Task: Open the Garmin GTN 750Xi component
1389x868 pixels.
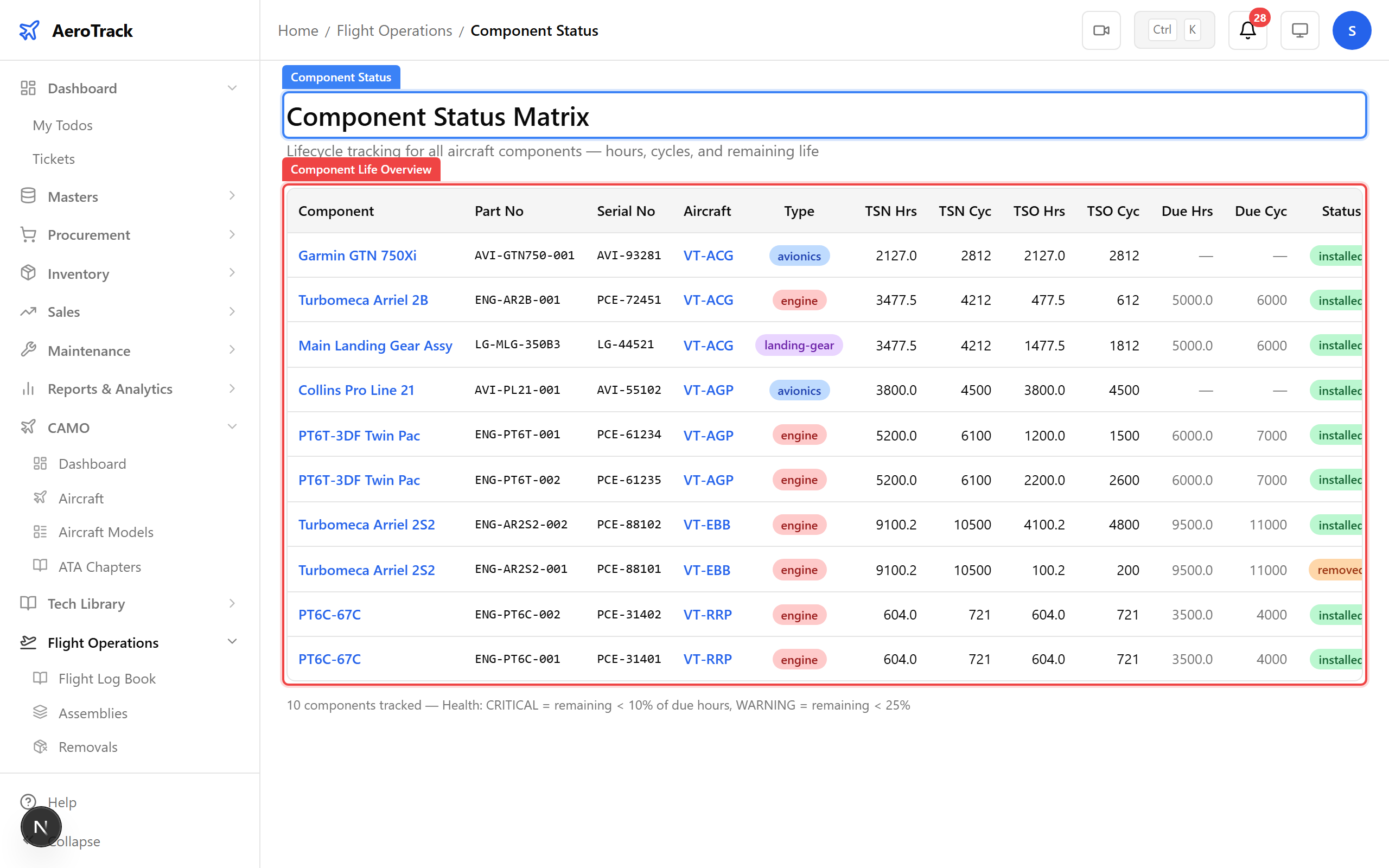Action: pos(357,256)
